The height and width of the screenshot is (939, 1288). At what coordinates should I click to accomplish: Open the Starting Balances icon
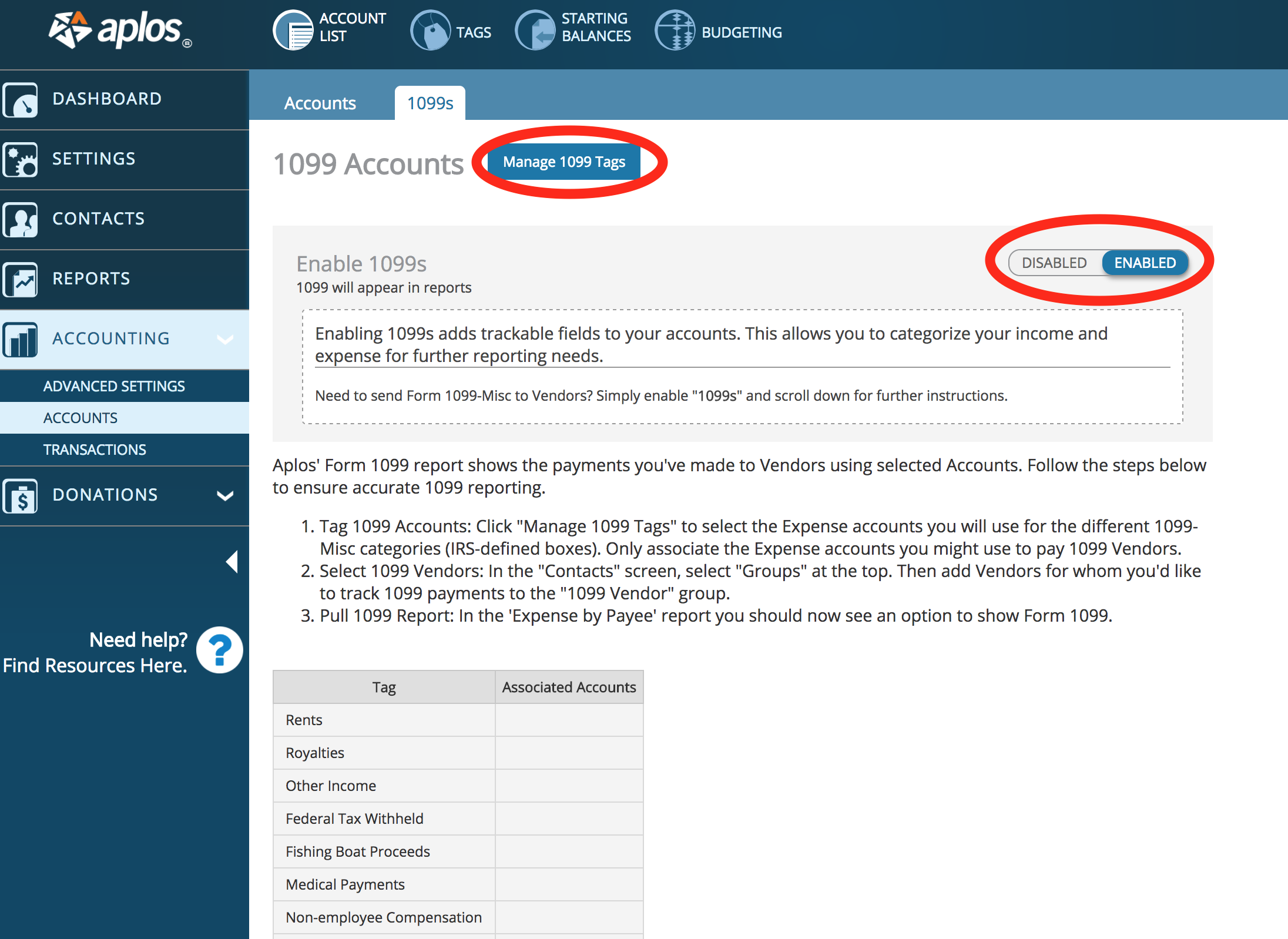(x=535, y=30)
